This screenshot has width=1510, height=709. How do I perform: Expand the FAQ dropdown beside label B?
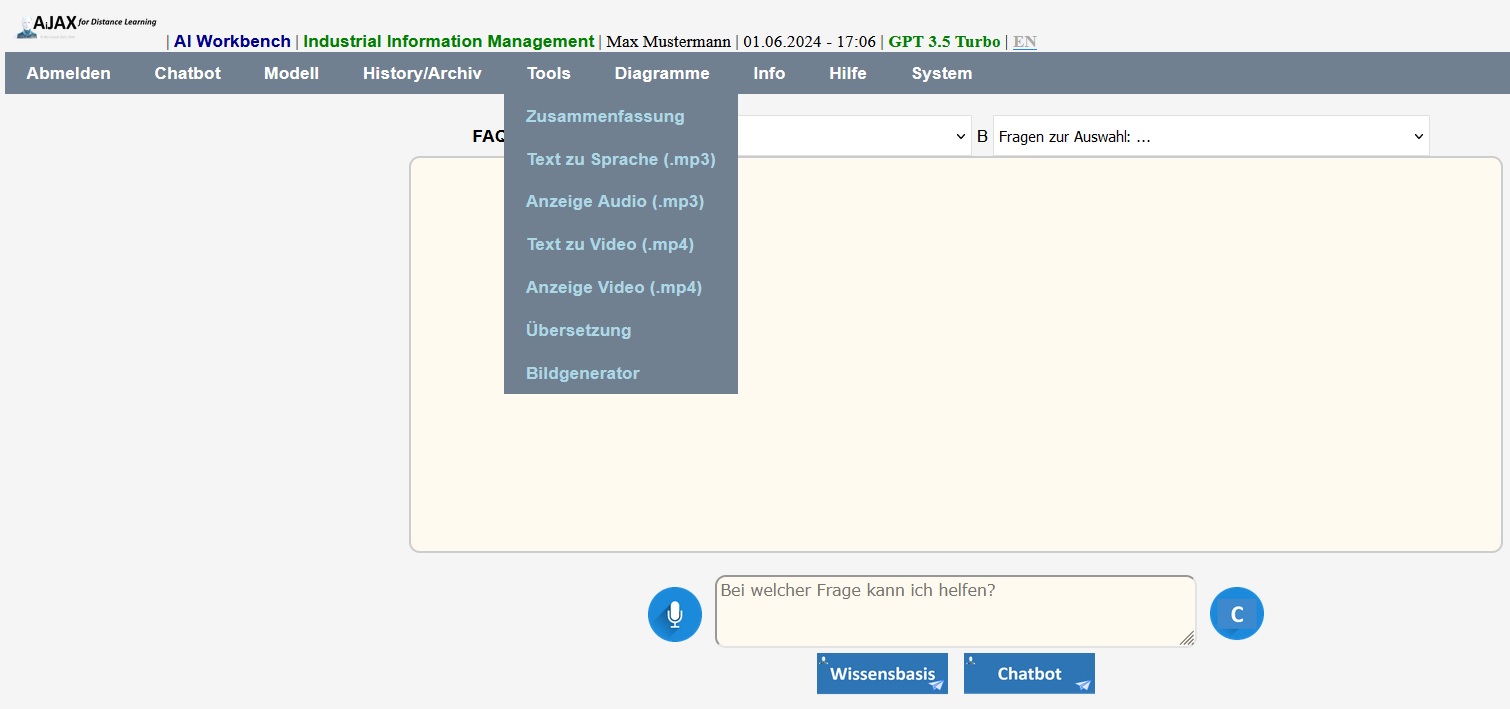pos(853,137)
